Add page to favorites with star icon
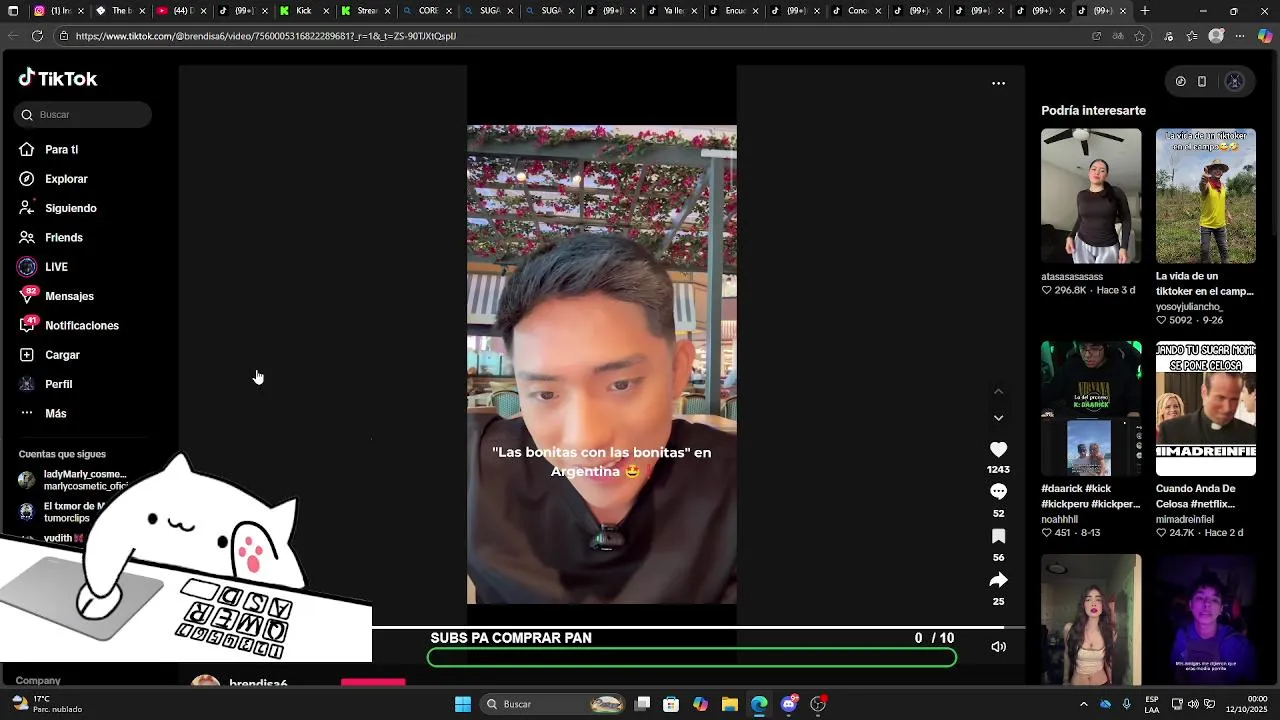This screenshot has height=720, width=1280. [x=1139, y=36]
